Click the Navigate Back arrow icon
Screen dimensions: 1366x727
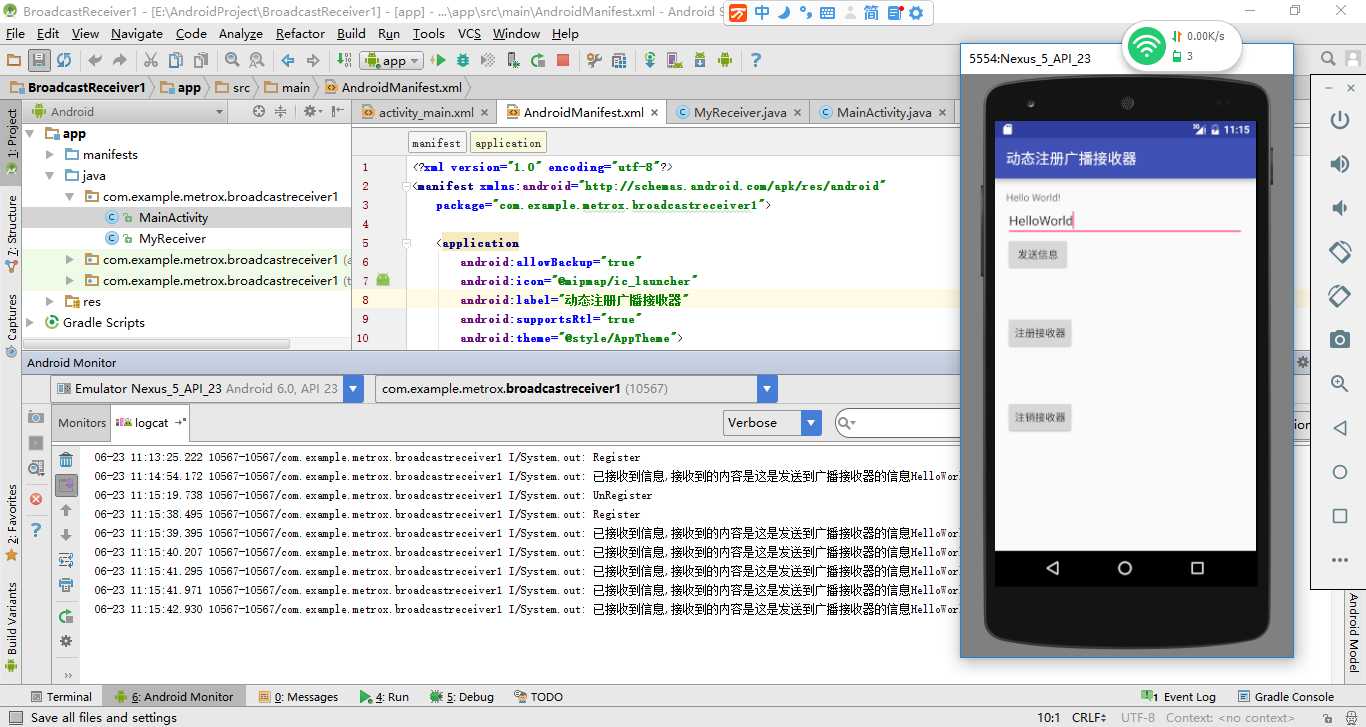point(288,60)
